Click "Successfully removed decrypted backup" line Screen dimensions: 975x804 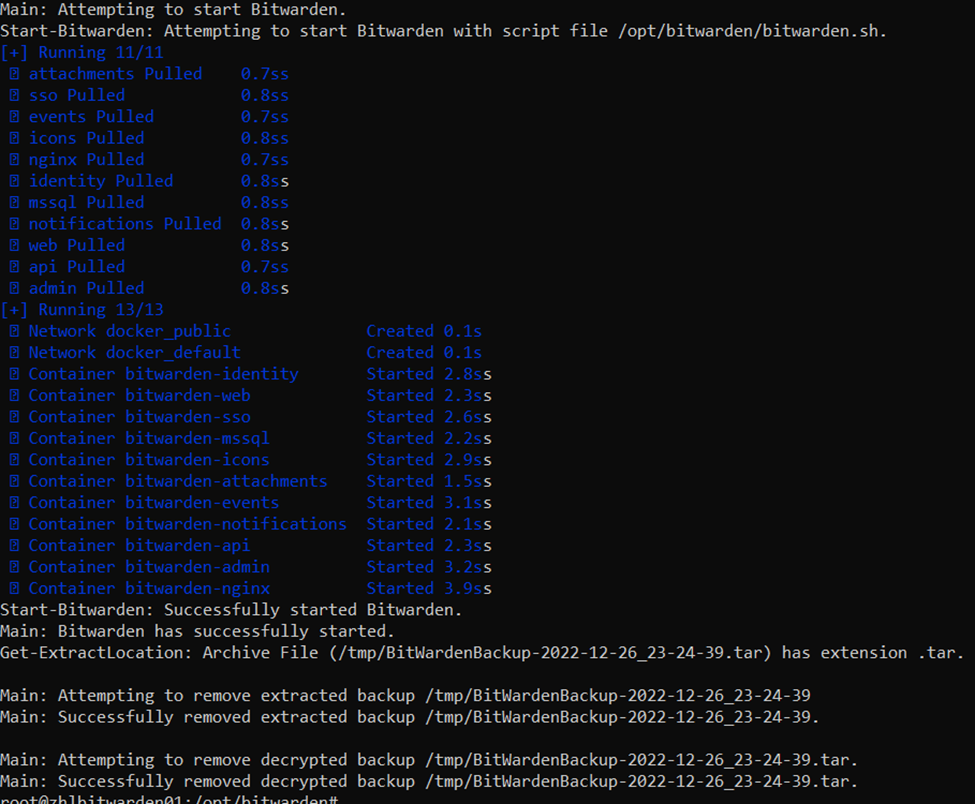coord(429,782)
